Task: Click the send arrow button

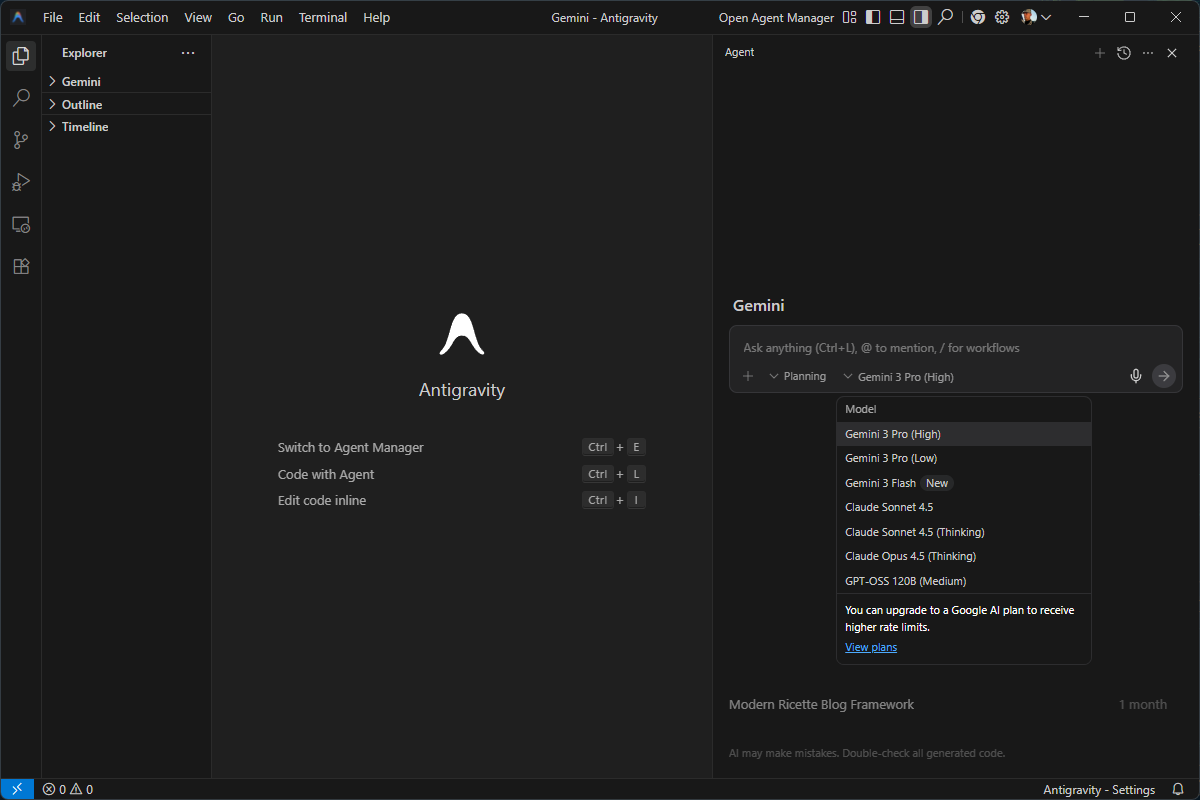Action: pos(1163,376)
